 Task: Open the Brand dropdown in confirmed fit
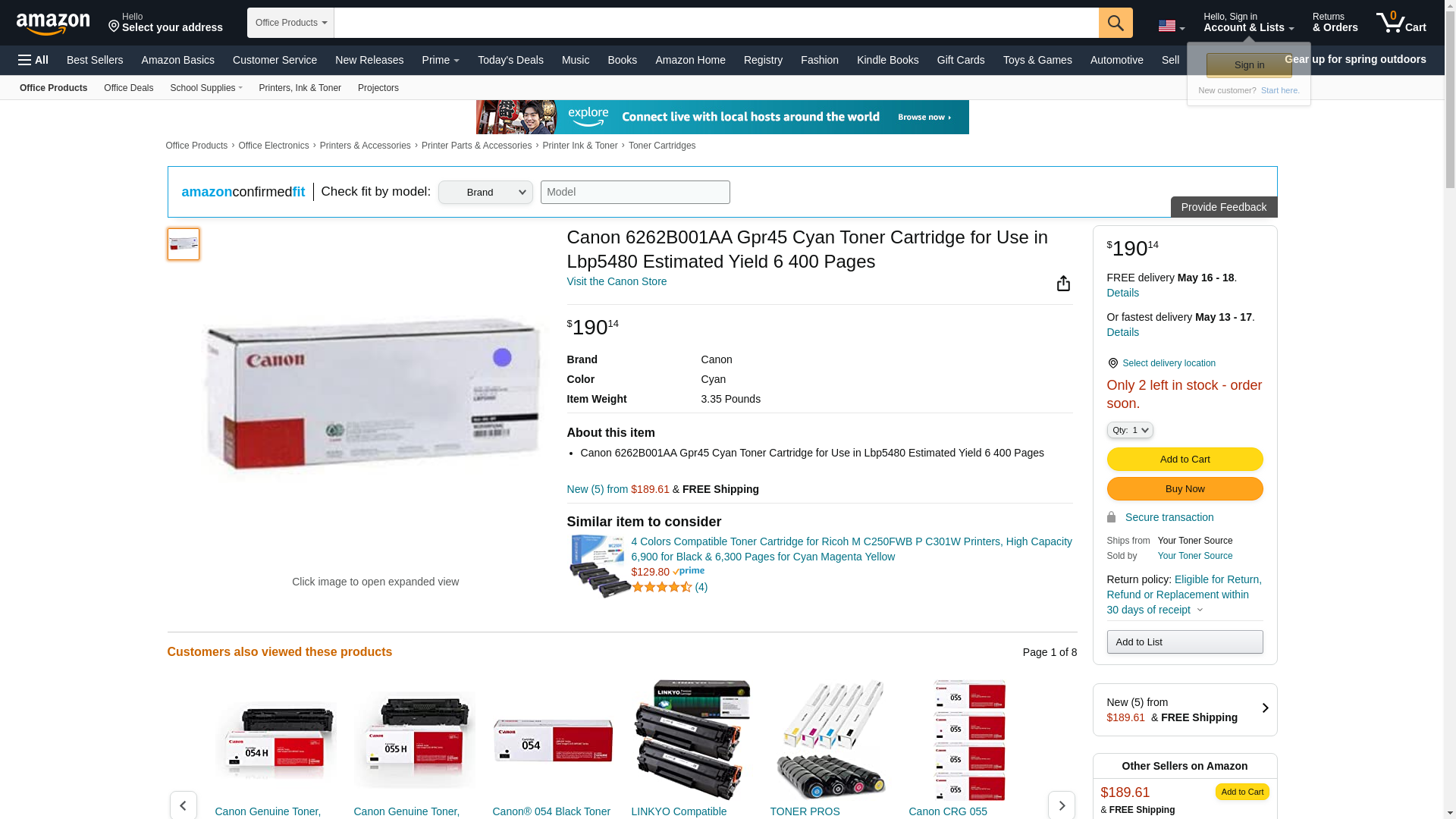485,193
